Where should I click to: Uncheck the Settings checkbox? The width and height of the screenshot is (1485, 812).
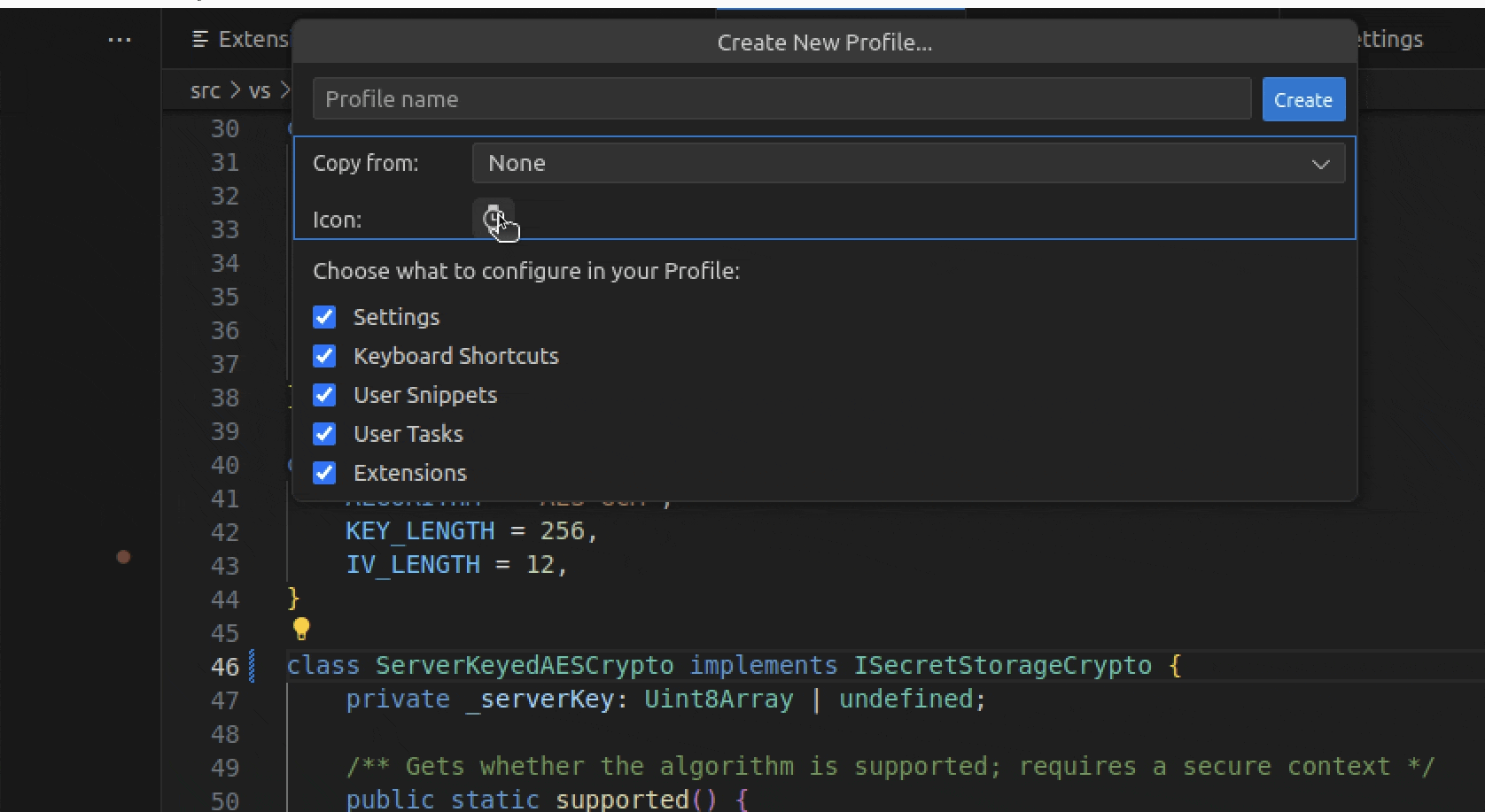click(324, 316)
